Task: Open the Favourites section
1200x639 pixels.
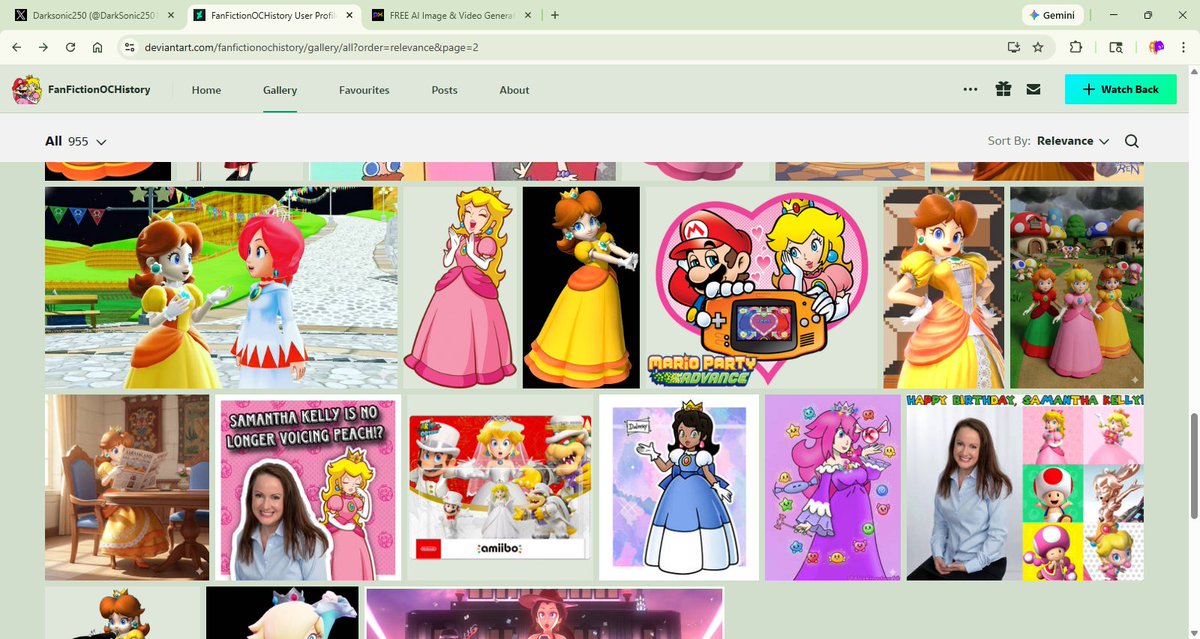Action: [x=364, y=90]
